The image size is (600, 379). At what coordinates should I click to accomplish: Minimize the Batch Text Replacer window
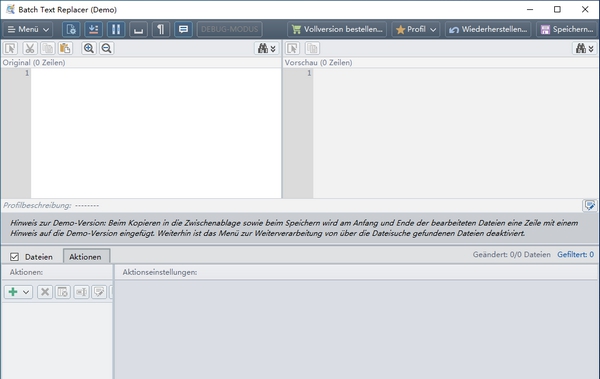pos(530,10)
